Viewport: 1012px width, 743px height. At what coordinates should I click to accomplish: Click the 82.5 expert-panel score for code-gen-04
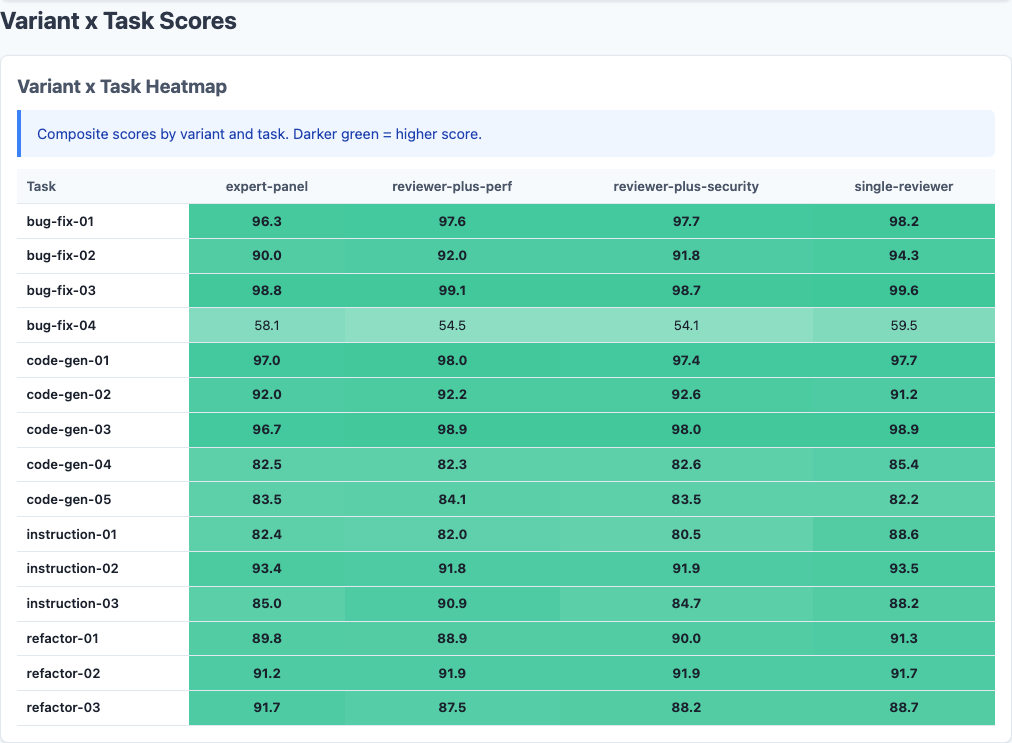pos(267,464)
